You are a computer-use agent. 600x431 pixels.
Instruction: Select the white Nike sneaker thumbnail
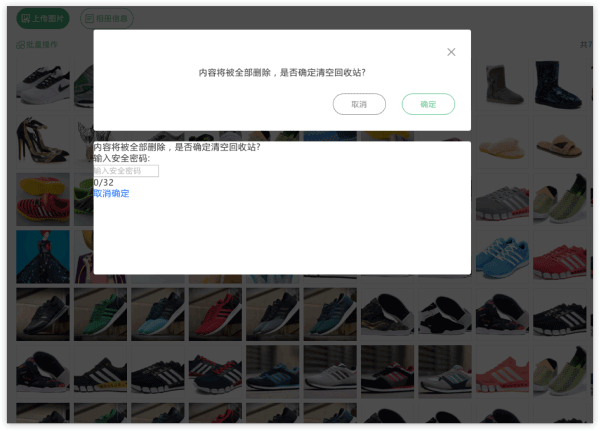point(43,84)
